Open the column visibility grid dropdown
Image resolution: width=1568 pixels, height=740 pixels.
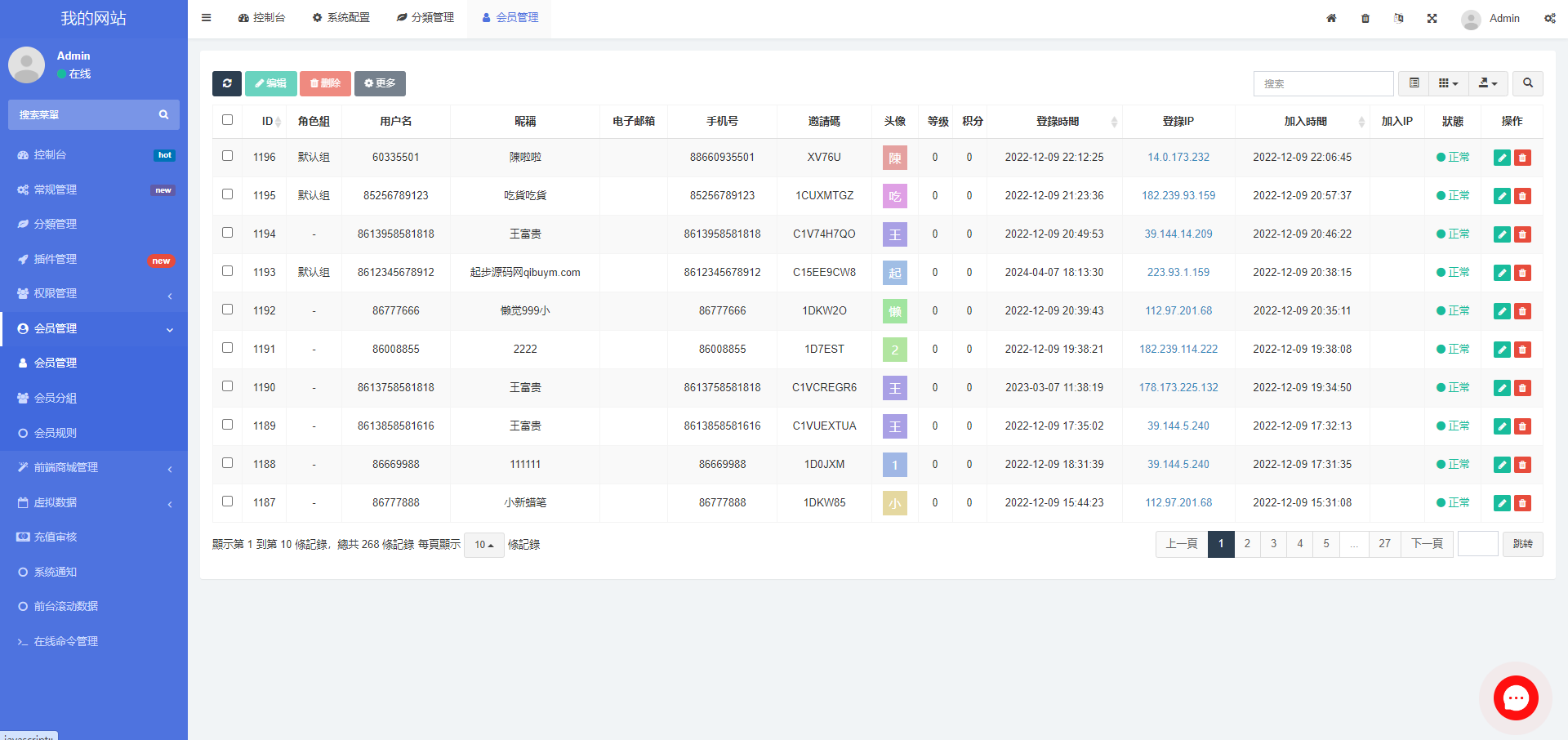click(x=1448, y=83)
